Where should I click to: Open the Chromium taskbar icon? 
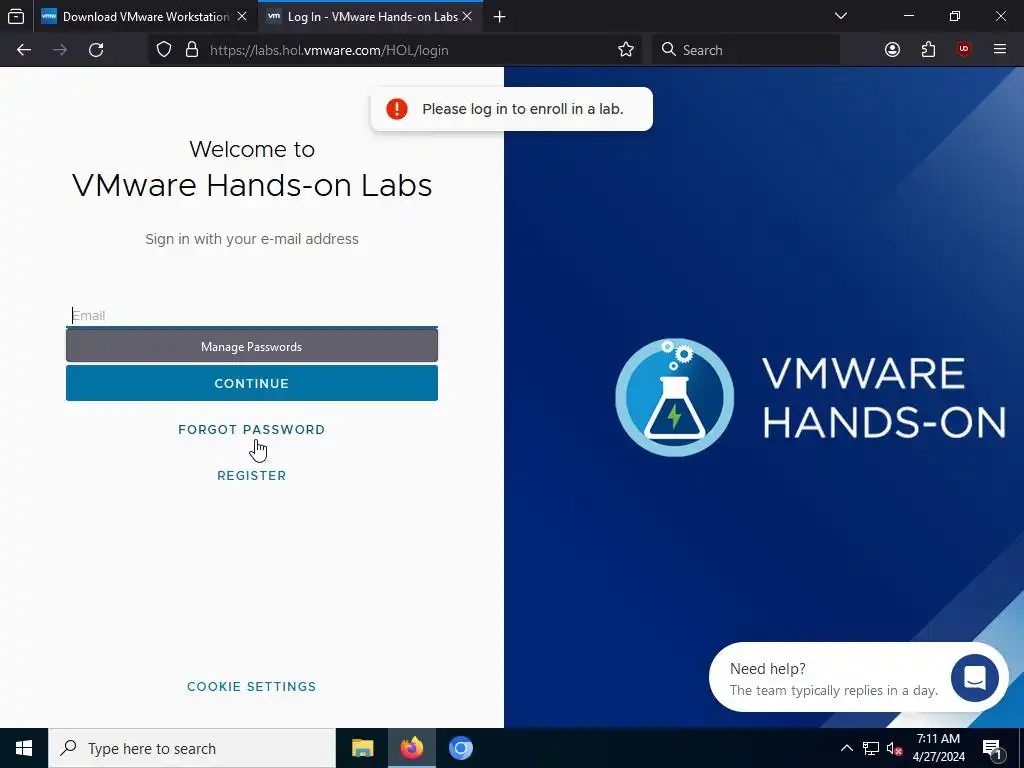click(x=460, y=748)
